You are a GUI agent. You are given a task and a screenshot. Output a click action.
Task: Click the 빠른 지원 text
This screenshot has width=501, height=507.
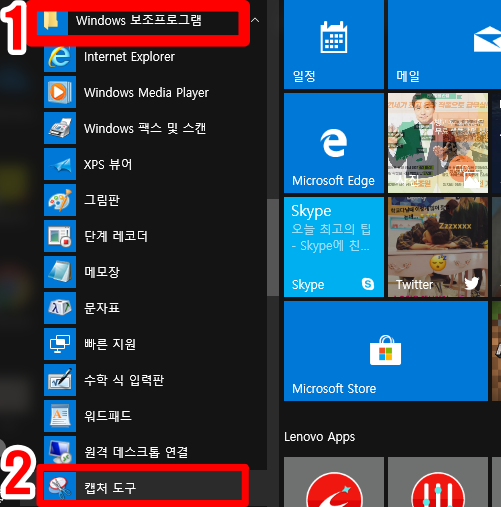pos(110,344)
